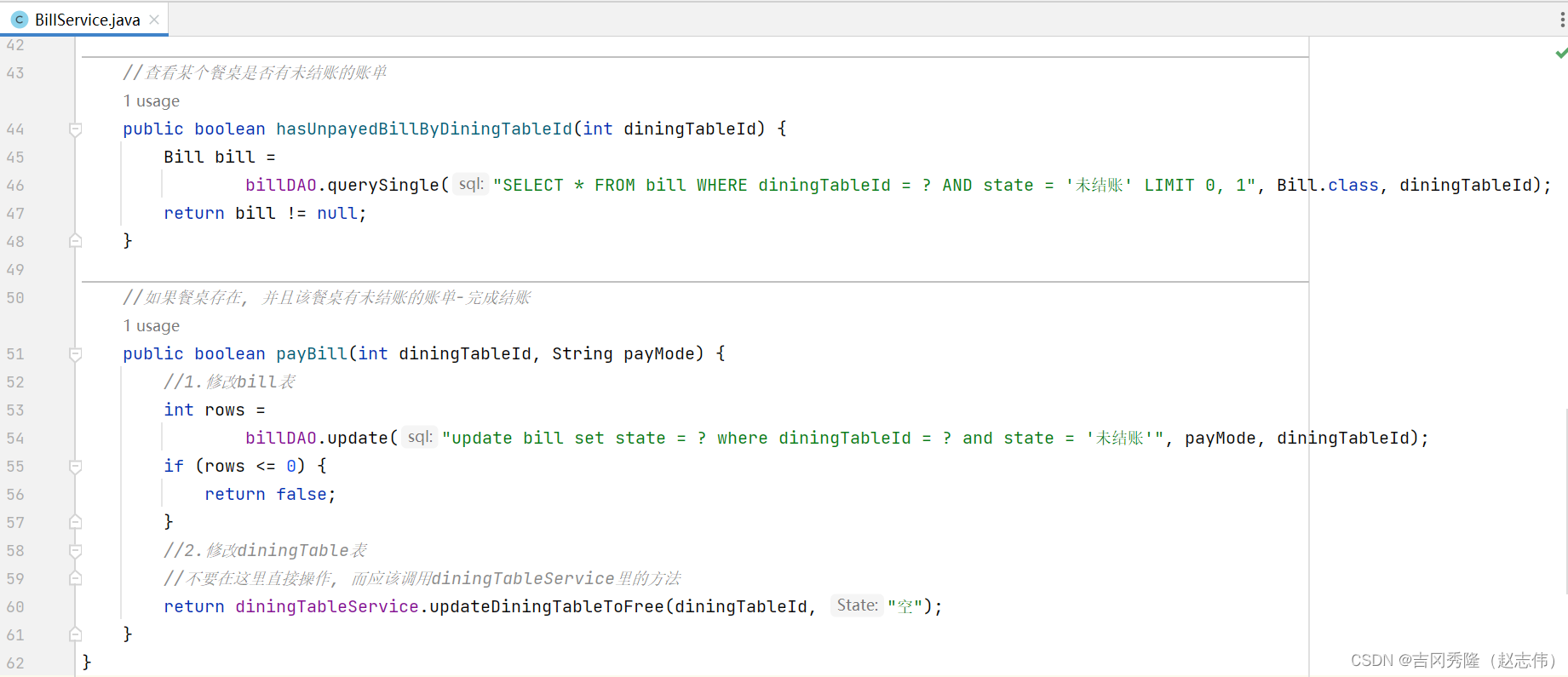Click payMode argument on line 54
Screen dimensions: 1568x677
[1221, 438]
